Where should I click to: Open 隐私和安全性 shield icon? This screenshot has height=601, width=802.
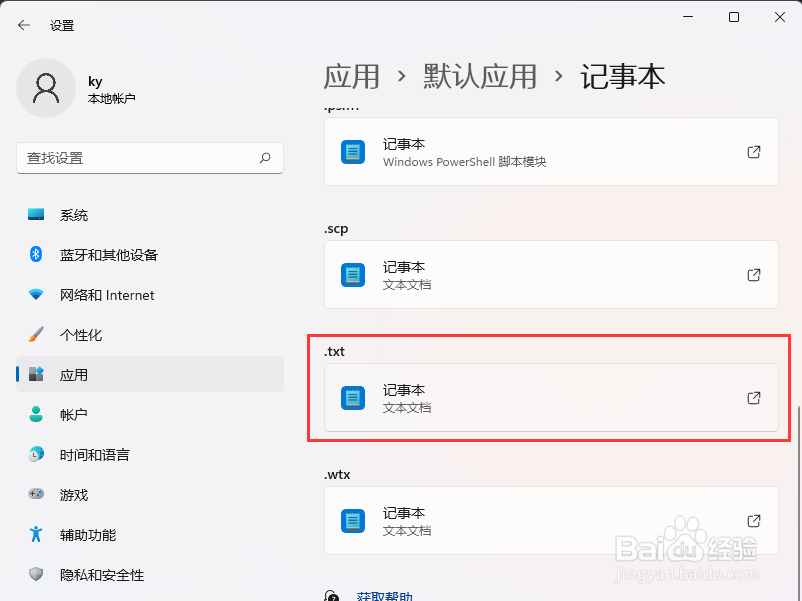(37, 575)
